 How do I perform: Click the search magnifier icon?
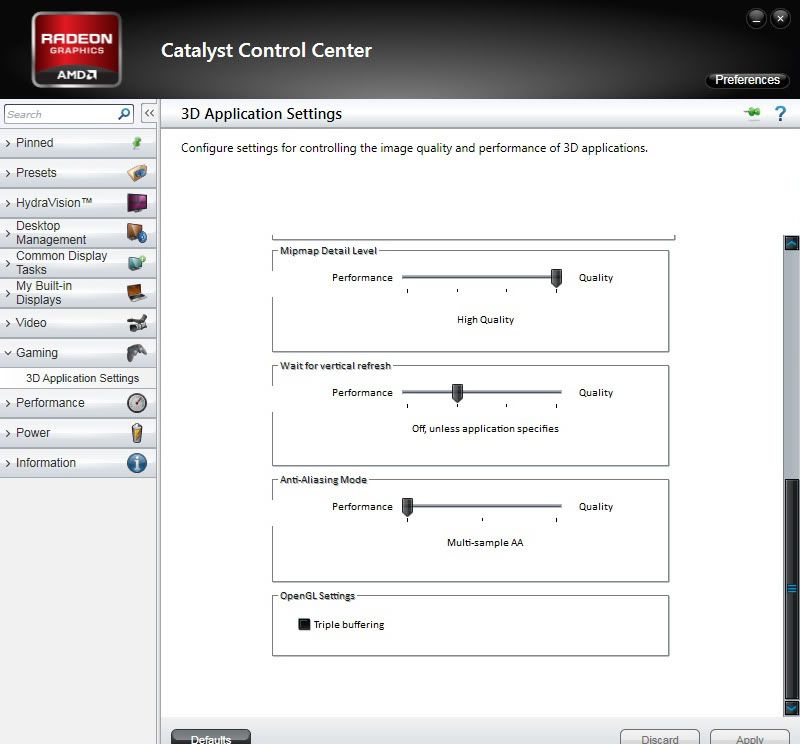(x=124, y=114)
